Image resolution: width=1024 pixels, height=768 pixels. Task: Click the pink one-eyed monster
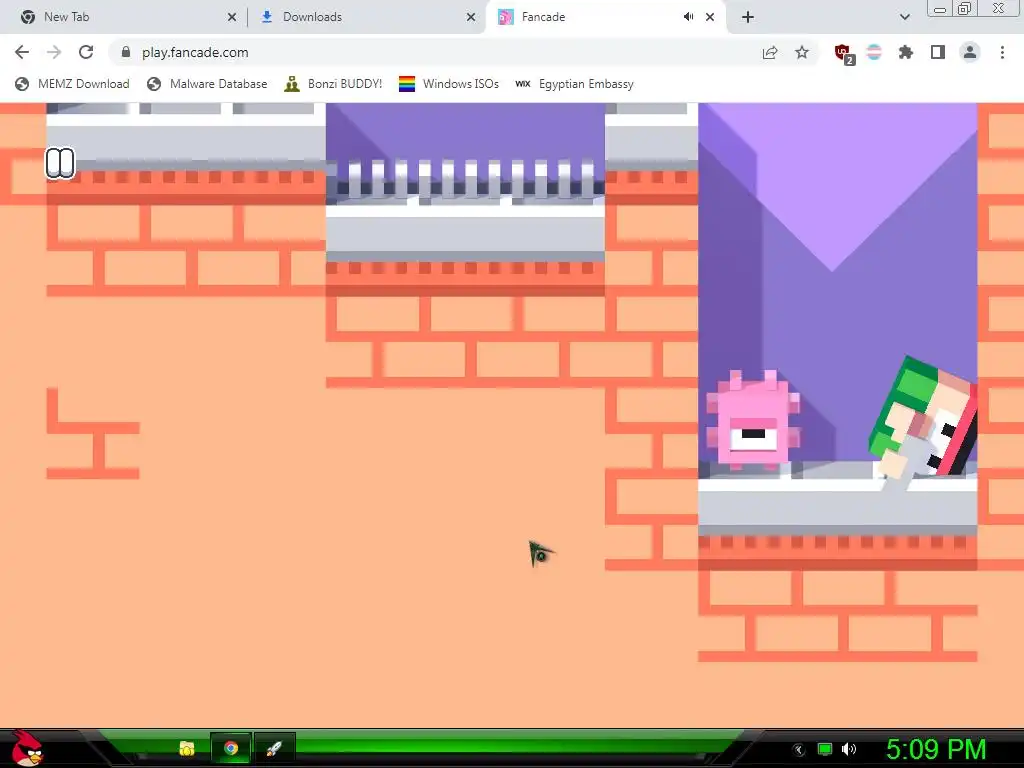(x=754, y=420)
